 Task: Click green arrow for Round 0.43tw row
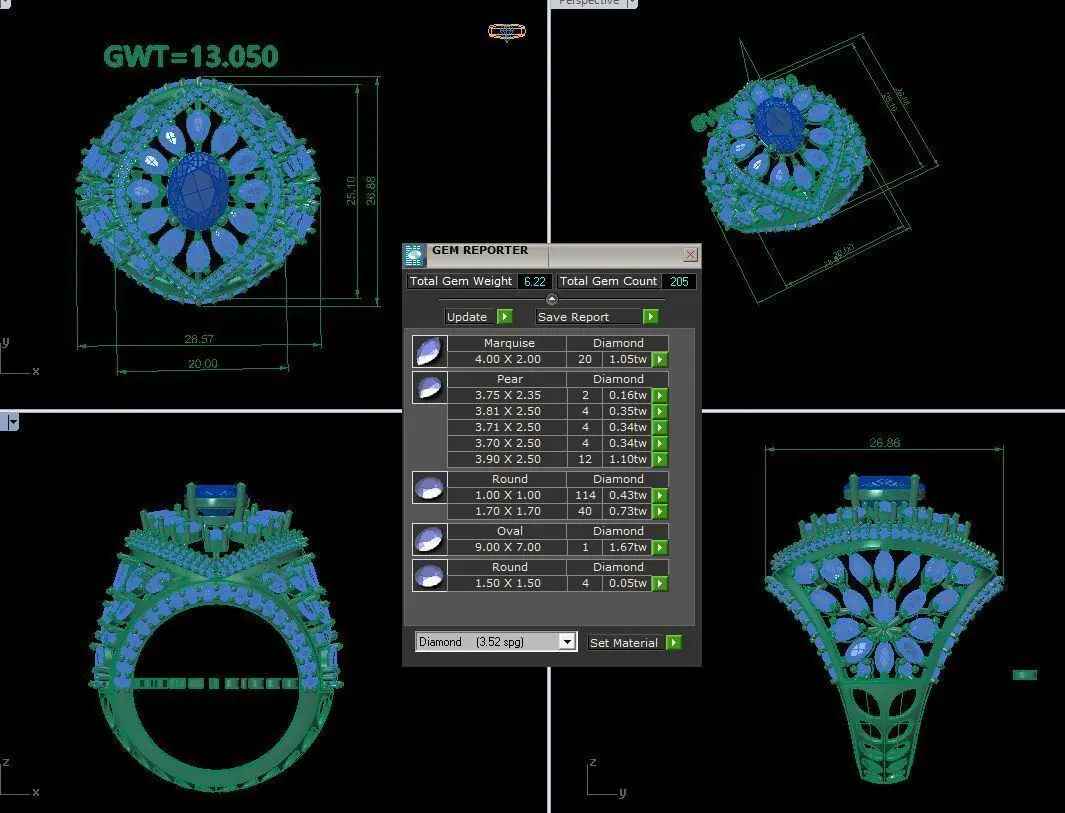(660, 495)
